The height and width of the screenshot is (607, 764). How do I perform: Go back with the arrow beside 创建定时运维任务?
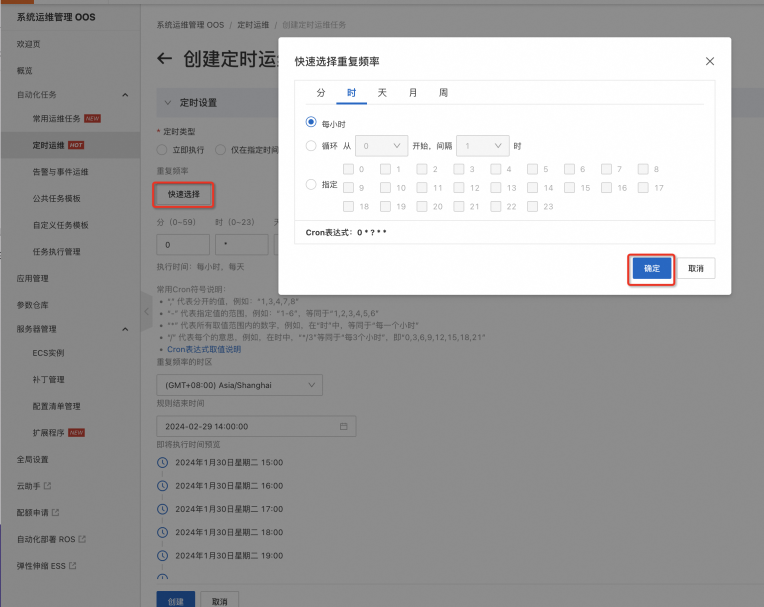pyautogui.click(x=165, y=59)
